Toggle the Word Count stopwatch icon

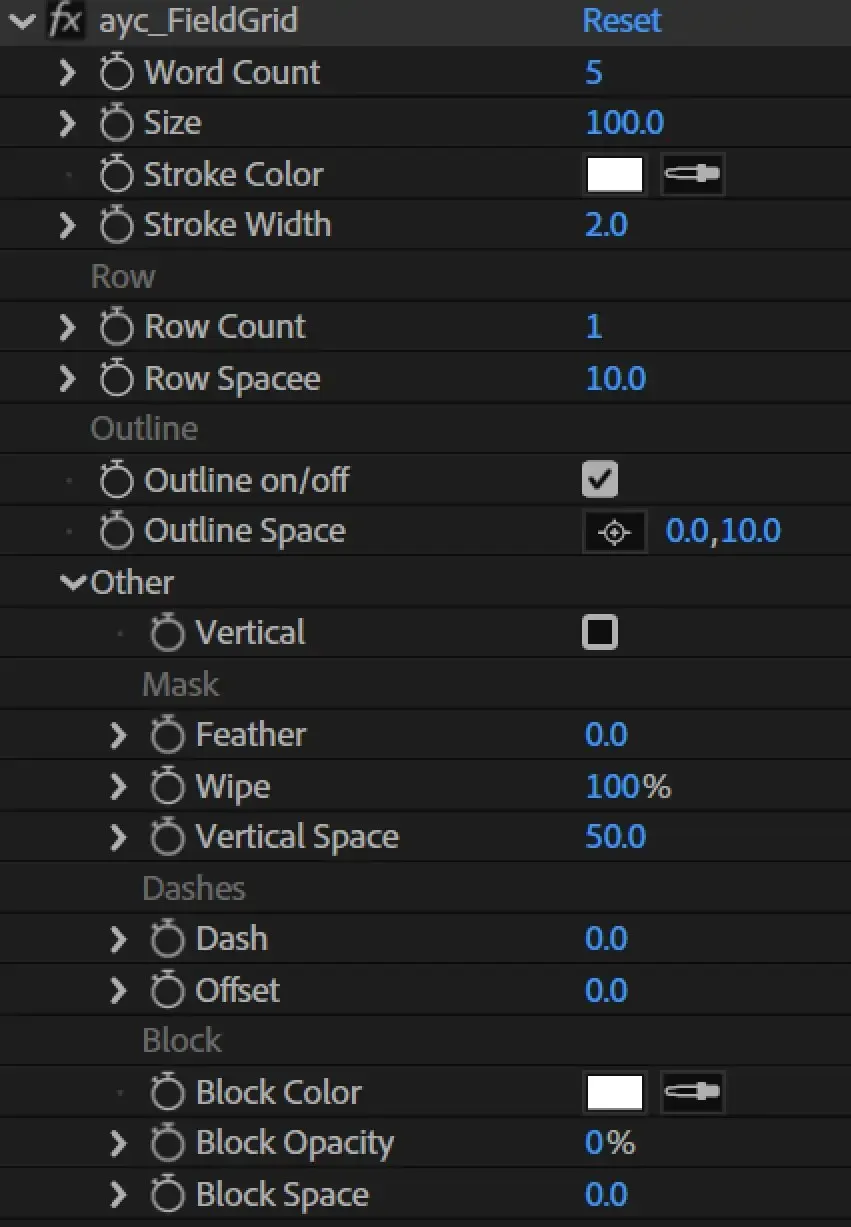[x=117, y=73]
